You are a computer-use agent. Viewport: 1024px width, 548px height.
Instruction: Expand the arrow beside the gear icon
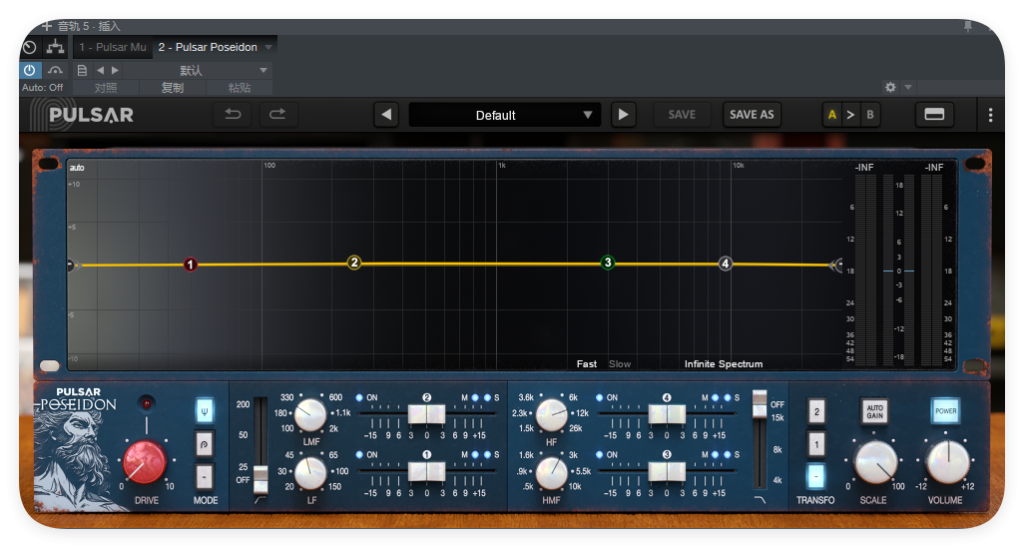pyautogui.click(x=908, y=87)
